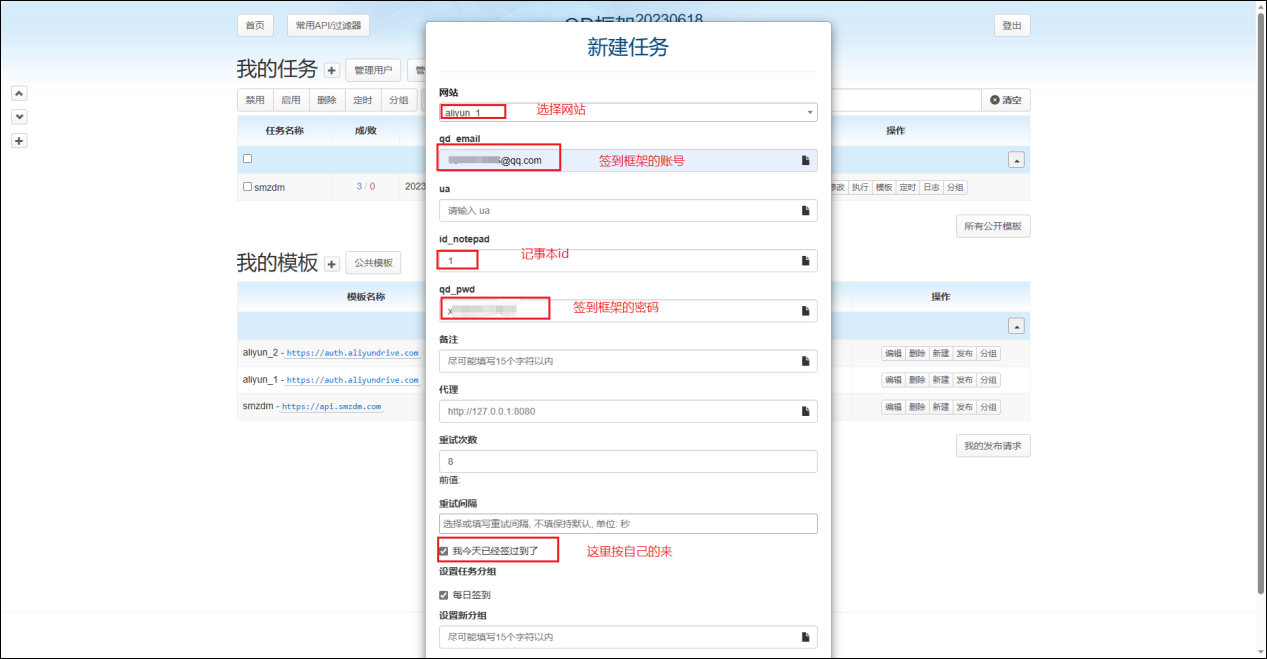Click the 登出 logout button

coord(1011,26)
